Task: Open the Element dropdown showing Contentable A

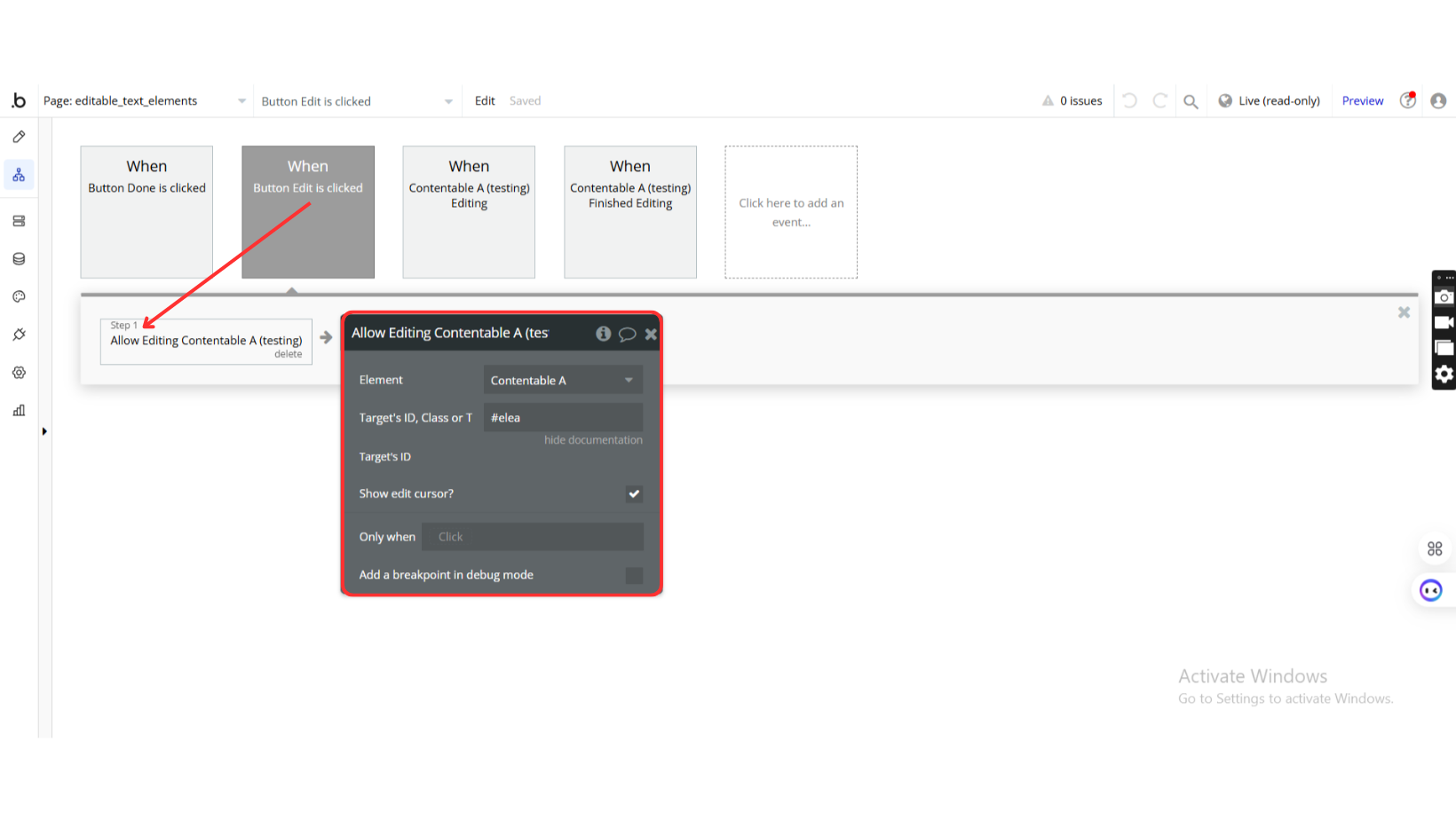Action: [x=562, y=380]
